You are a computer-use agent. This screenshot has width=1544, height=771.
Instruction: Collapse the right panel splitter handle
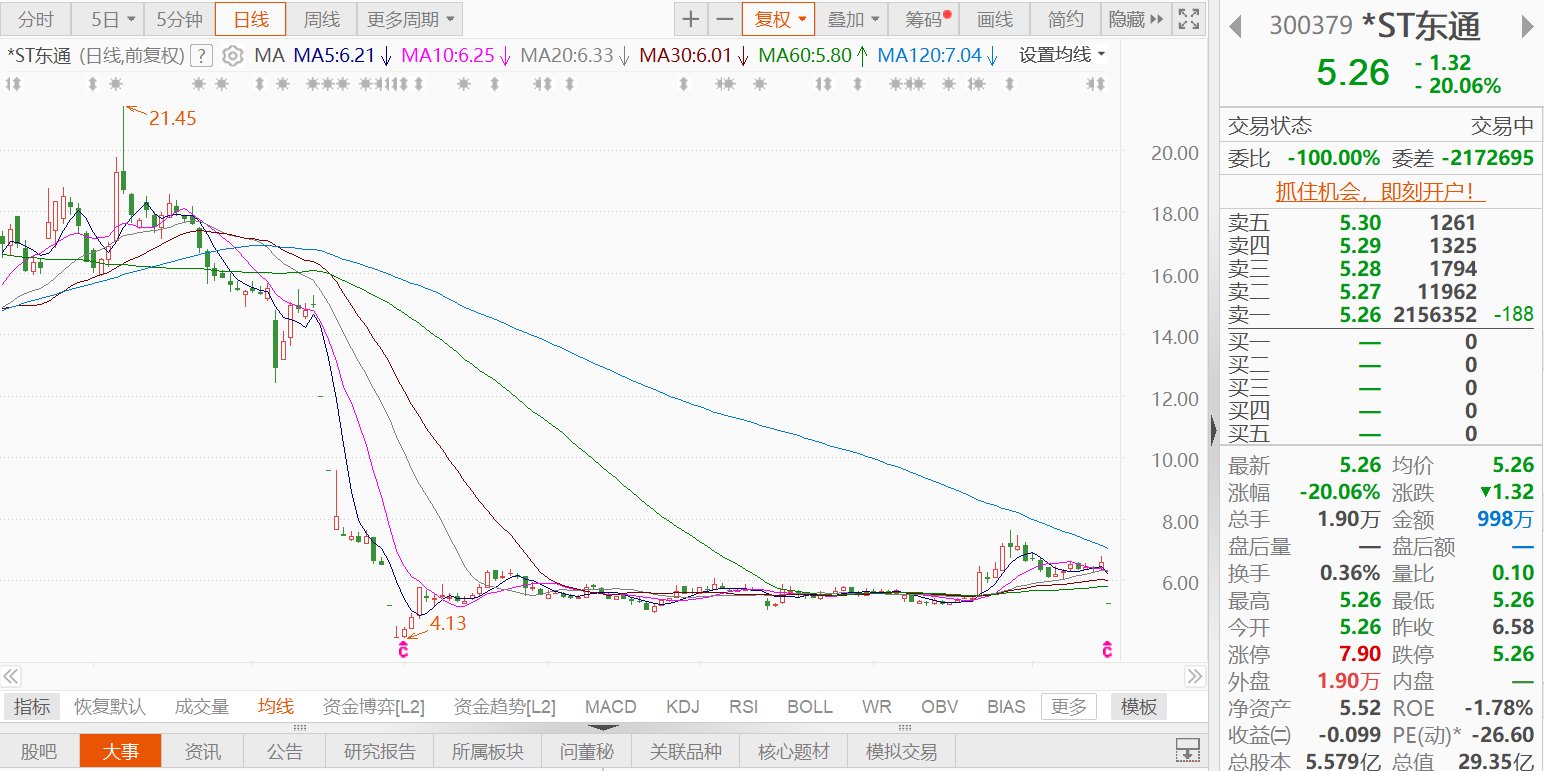click(1214, 430)
